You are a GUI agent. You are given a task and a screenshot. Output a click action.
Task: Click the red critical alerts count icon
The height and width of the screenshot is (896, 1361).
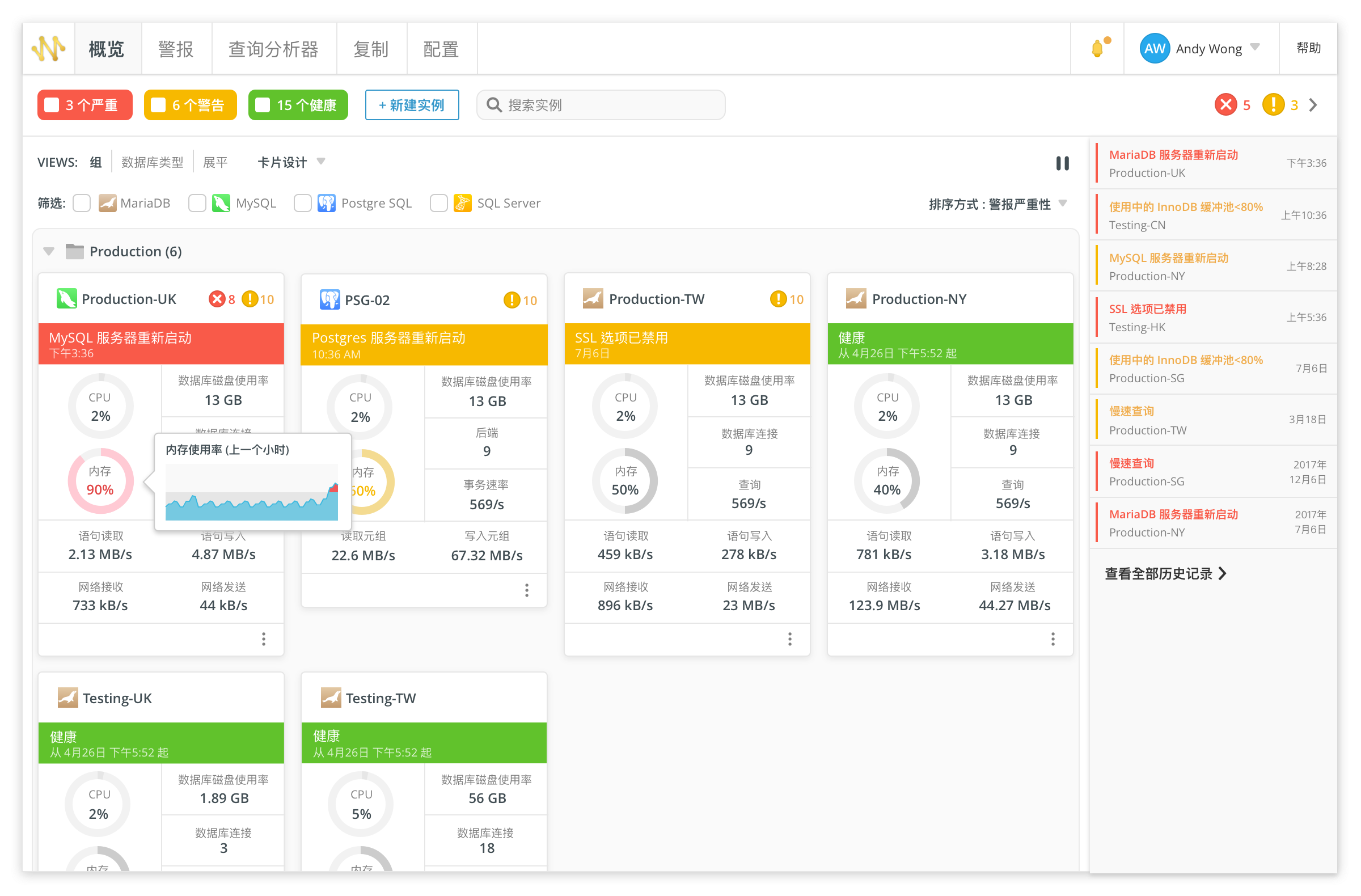tap(1225, 105)
